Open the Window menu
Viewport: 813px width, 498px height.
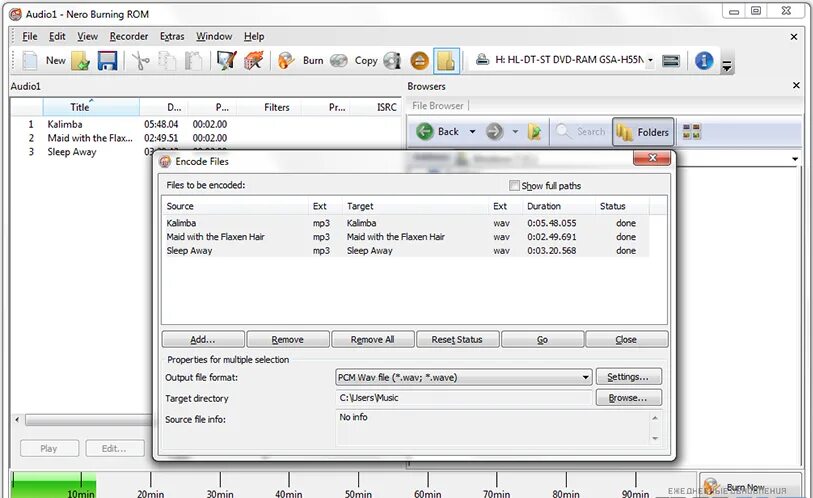point(214,36)
